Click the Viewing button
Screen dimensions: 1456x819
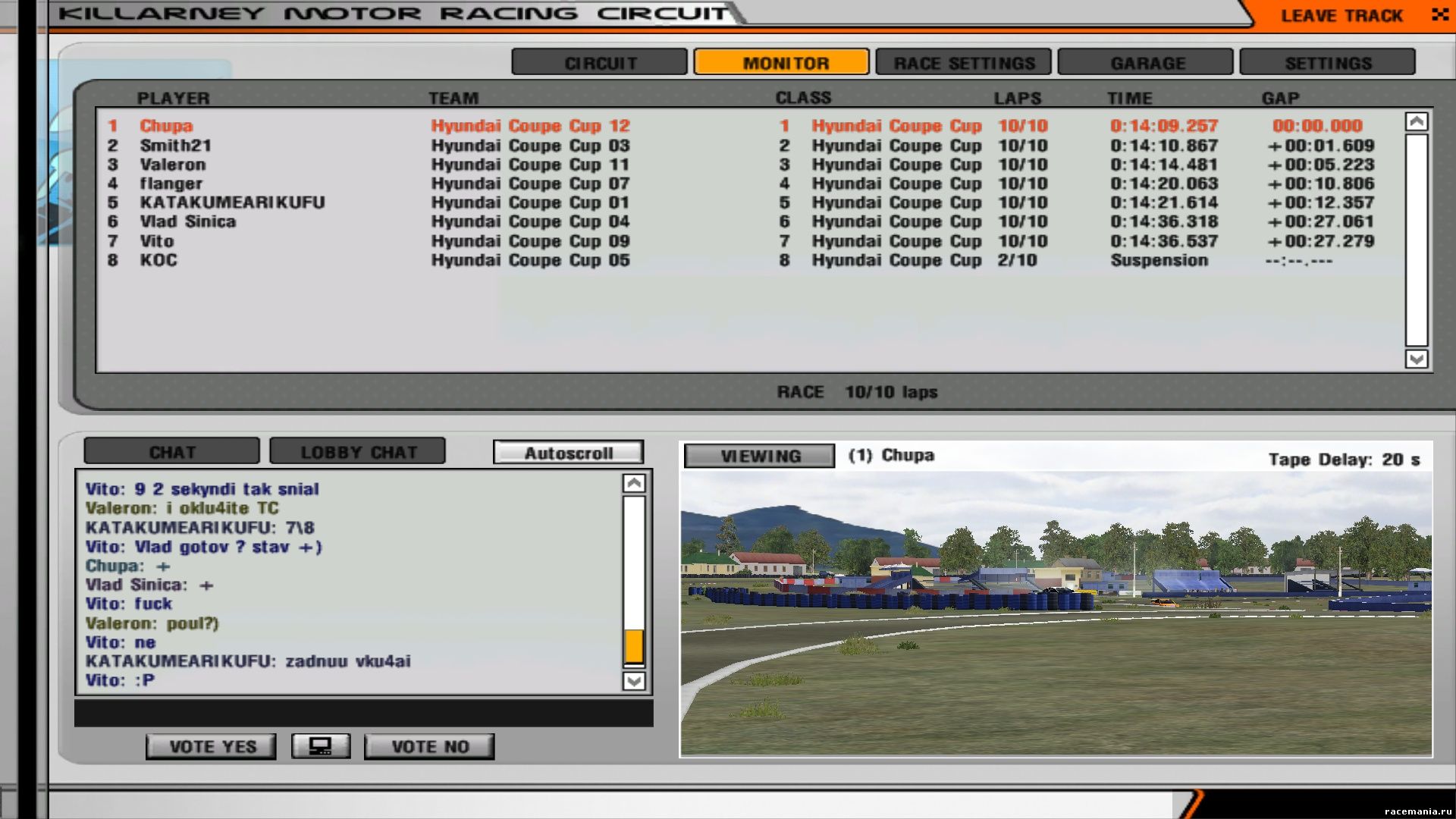coord(760,456)
